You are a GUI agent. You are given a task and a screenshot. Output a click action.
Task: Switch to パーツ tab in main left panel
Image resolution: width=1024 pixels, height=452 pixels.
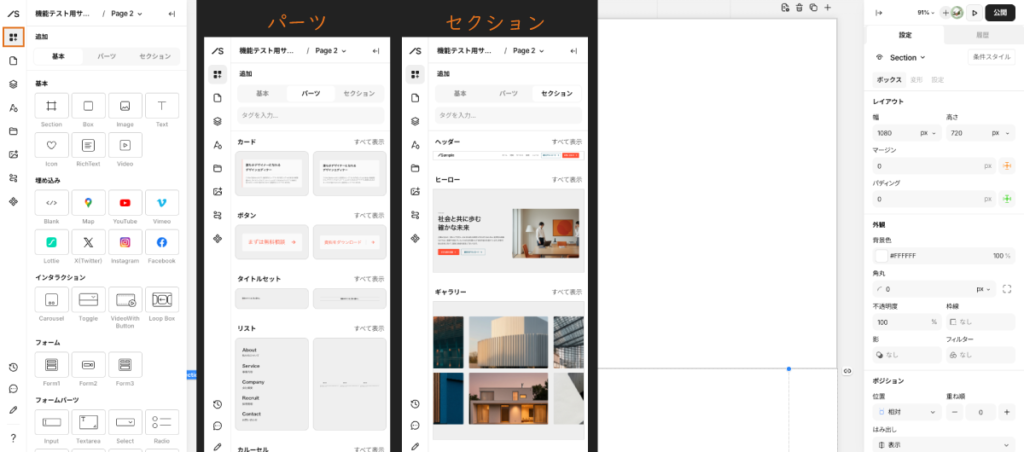(106, 56)
